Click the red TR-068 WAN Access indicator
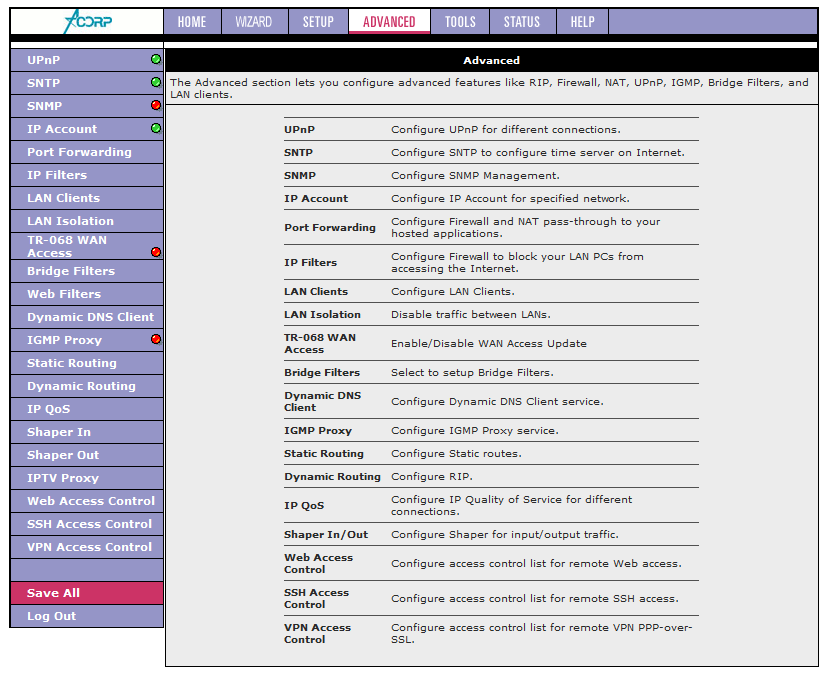 pos(156,253)
